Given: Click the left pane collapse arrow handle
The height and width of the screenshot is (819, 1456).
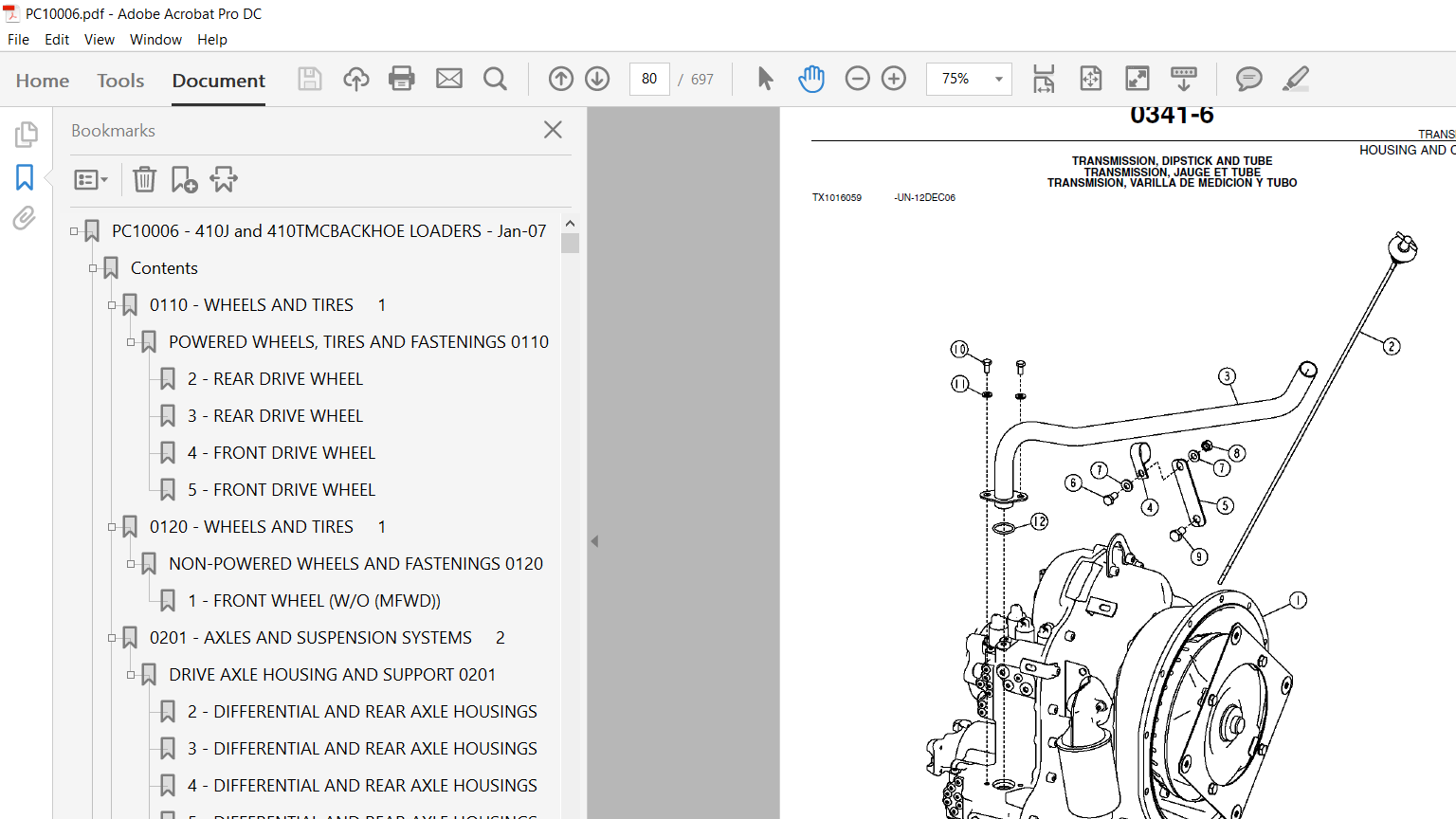Looking at the screenshot, I should pos(594,541).
